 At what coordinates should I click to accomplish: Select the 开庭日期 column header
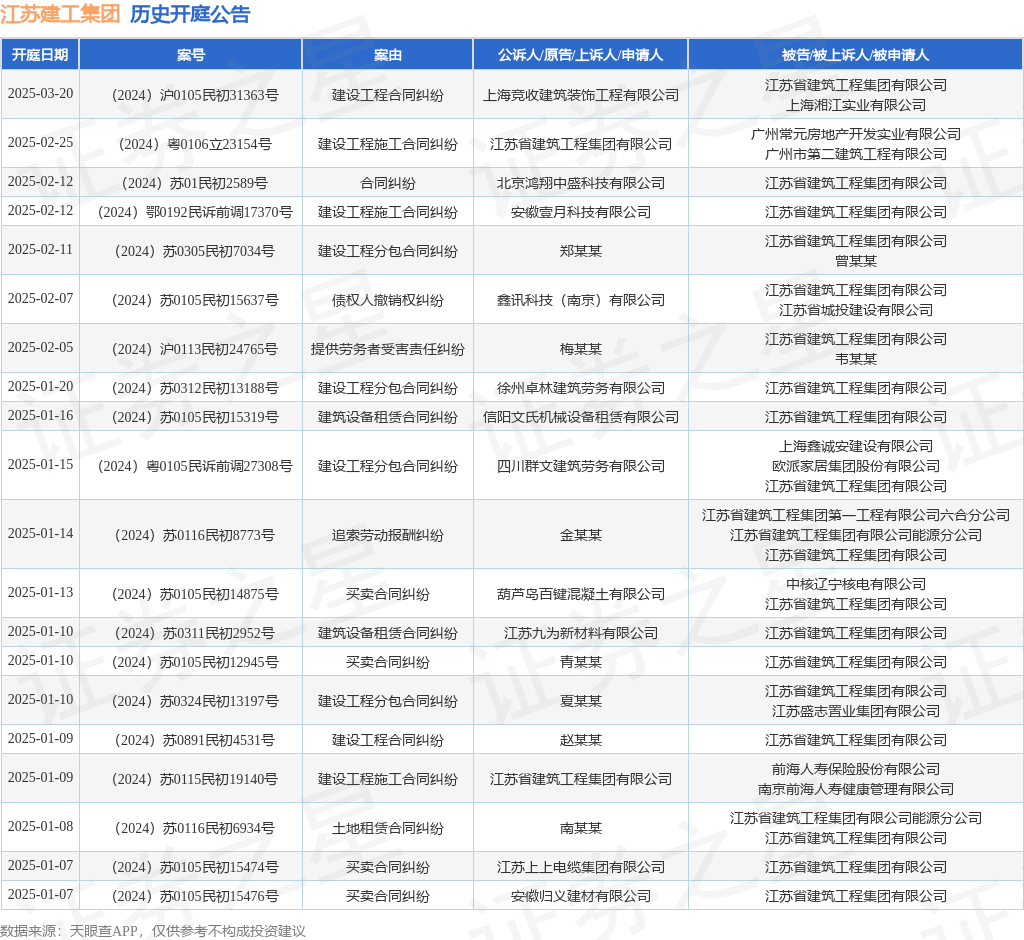[x=40, y=55]
